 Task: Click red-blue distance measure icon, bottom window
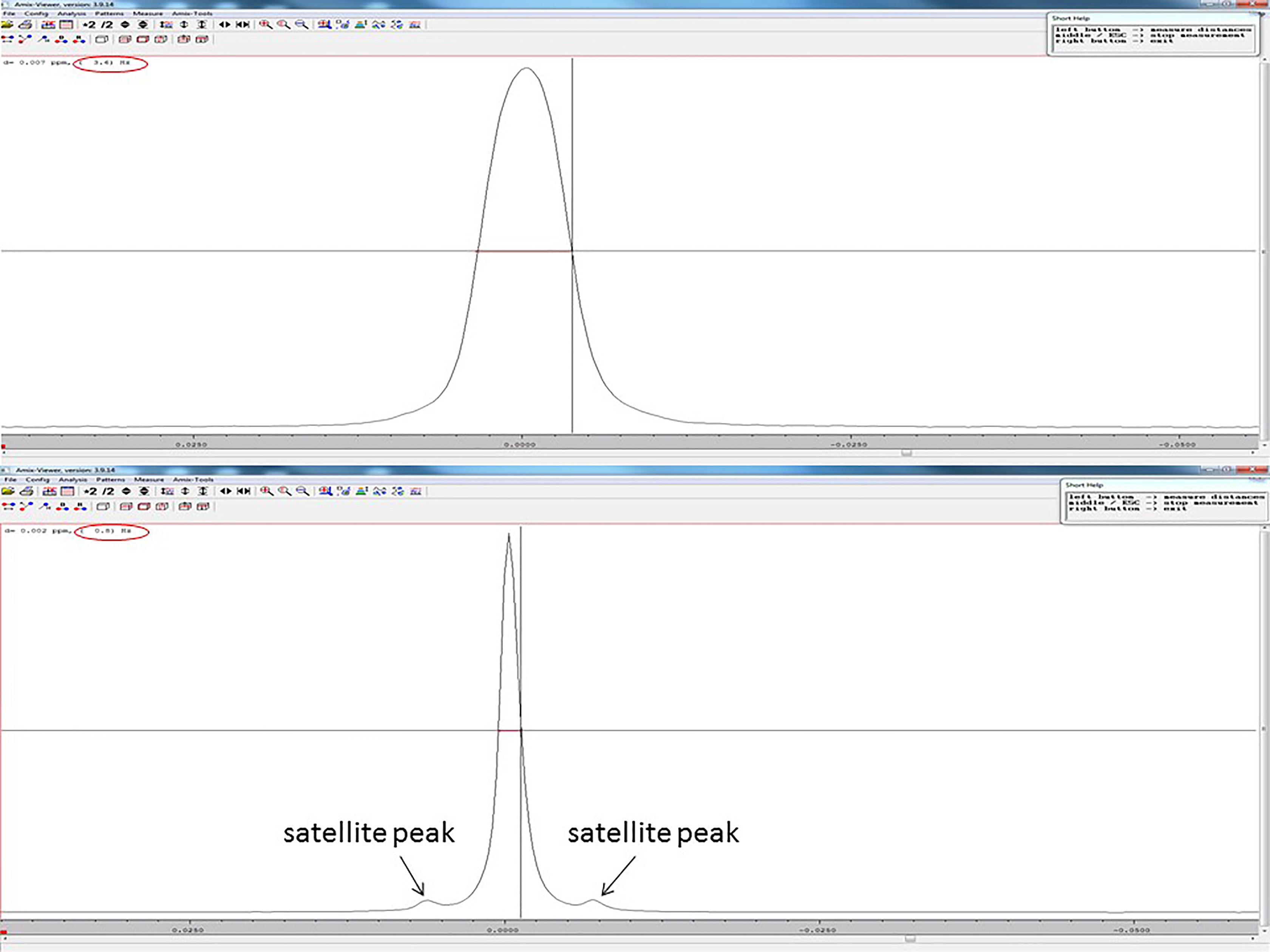point(8,506)
